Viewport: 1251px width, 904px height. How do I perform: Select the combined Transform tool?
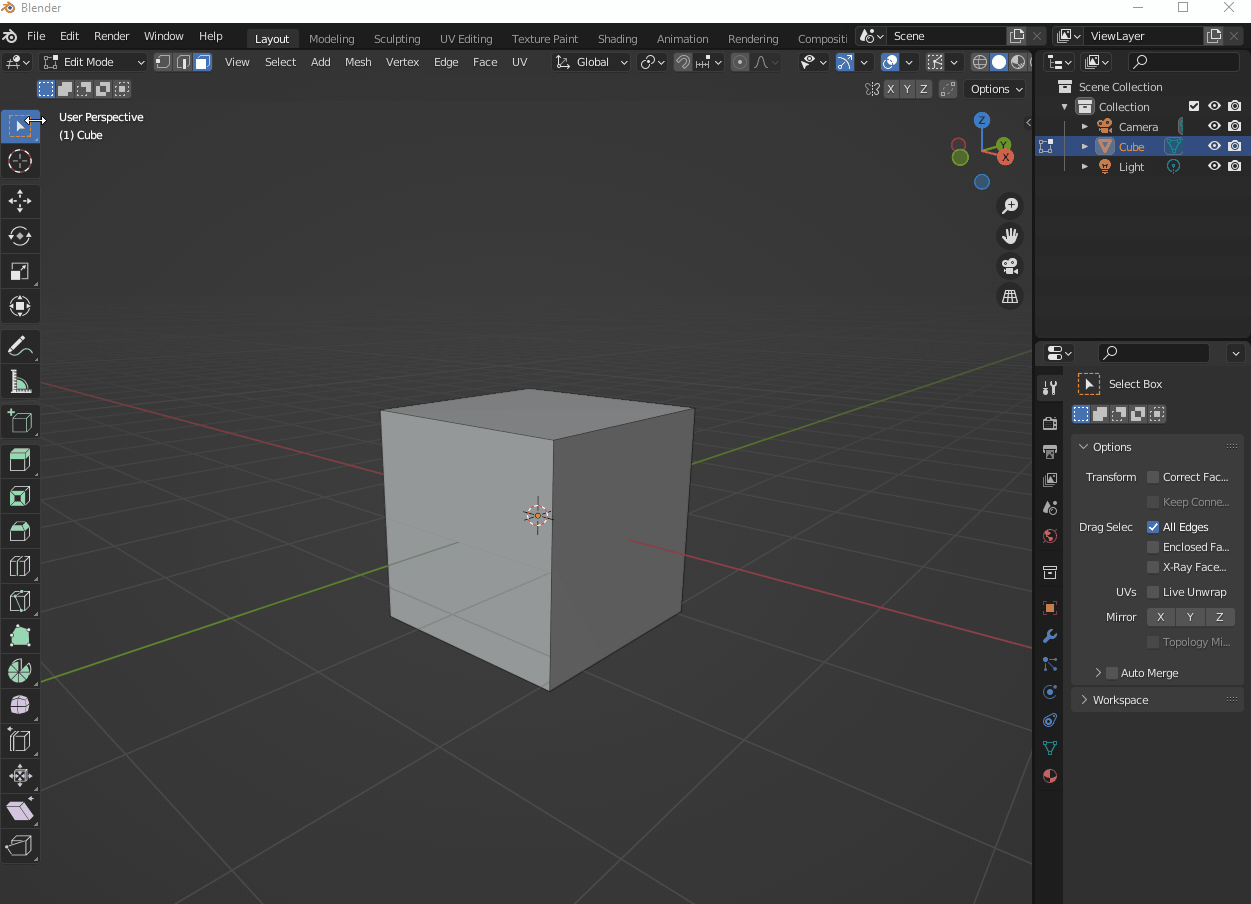20,306
